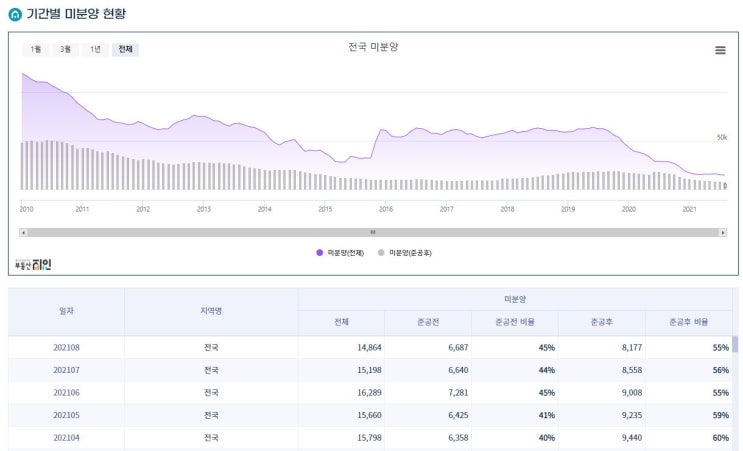Click the chart scrollbar right arrow
743x451 pixels.
[723, 233]
